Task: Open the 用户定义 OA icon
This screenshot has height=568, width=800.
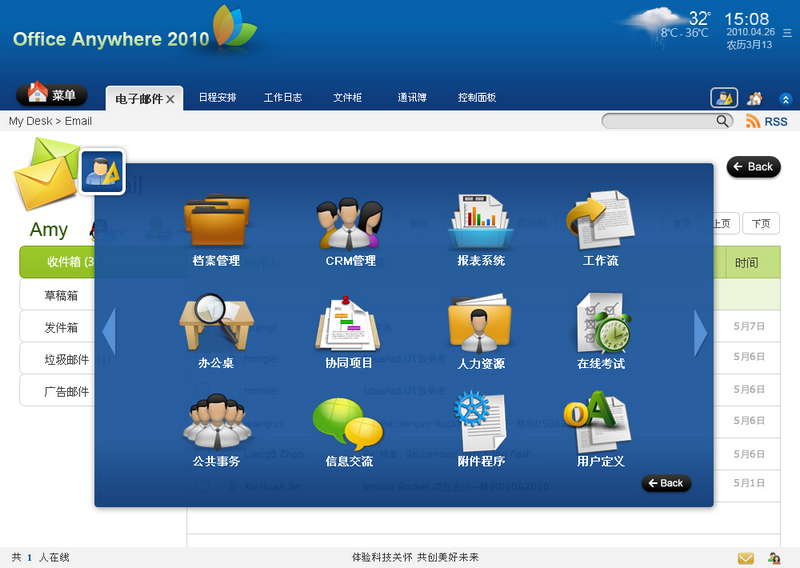Action: (x=598, y=422)
